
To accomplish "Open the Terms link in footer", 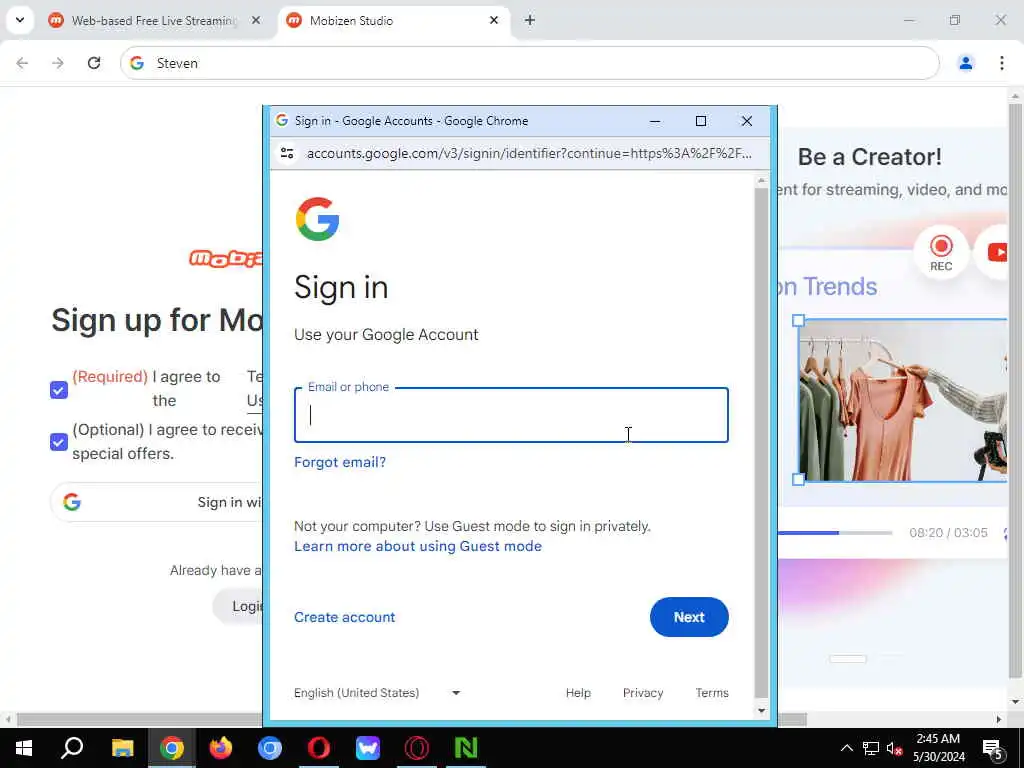I will (x=712, y=693).
